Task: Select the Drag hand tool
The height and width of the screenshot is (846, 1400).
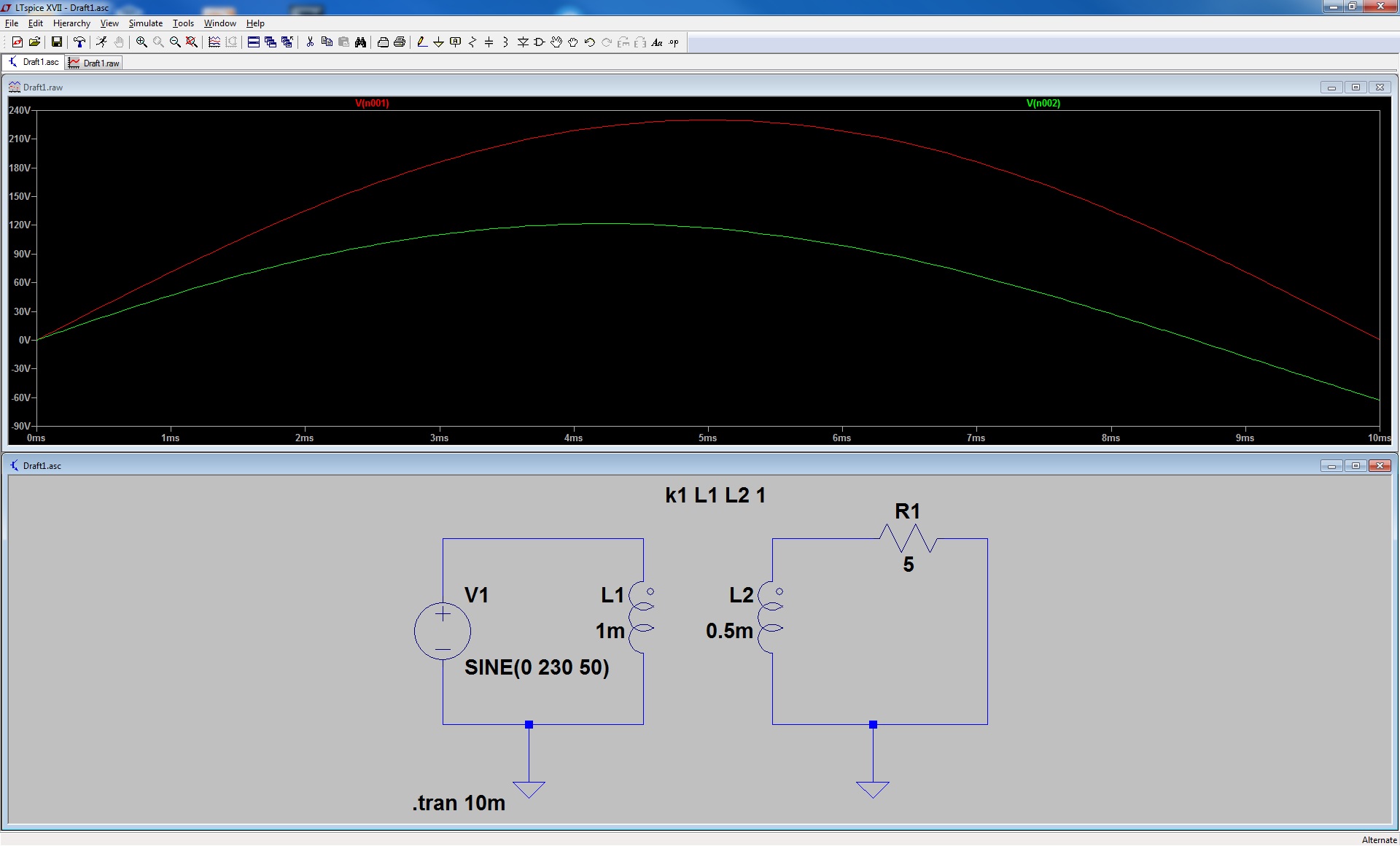Action: [573, 42]
